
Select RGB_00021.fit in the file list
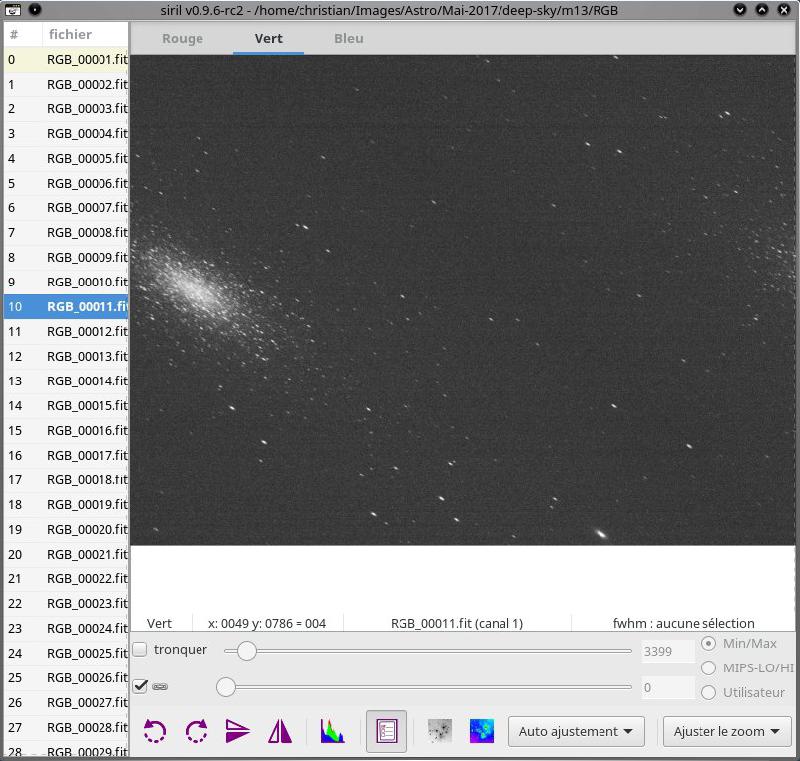pos(66,554)
